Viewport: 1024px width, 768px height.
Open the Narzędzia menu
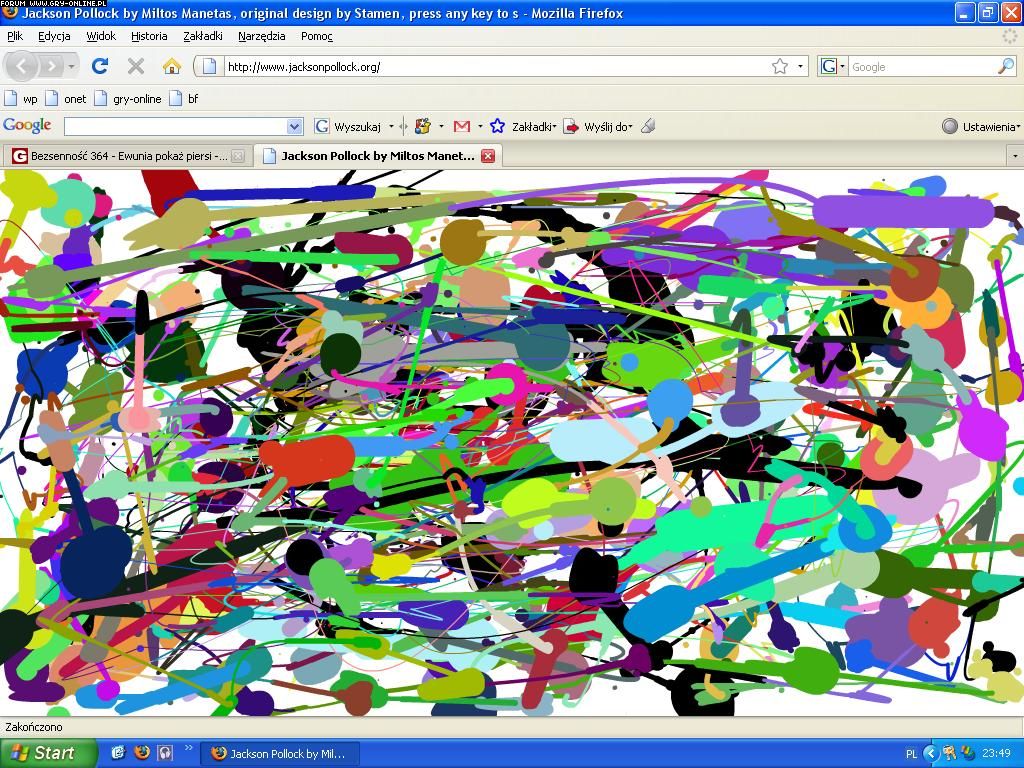pyautogui.click(x=261, y=36)
